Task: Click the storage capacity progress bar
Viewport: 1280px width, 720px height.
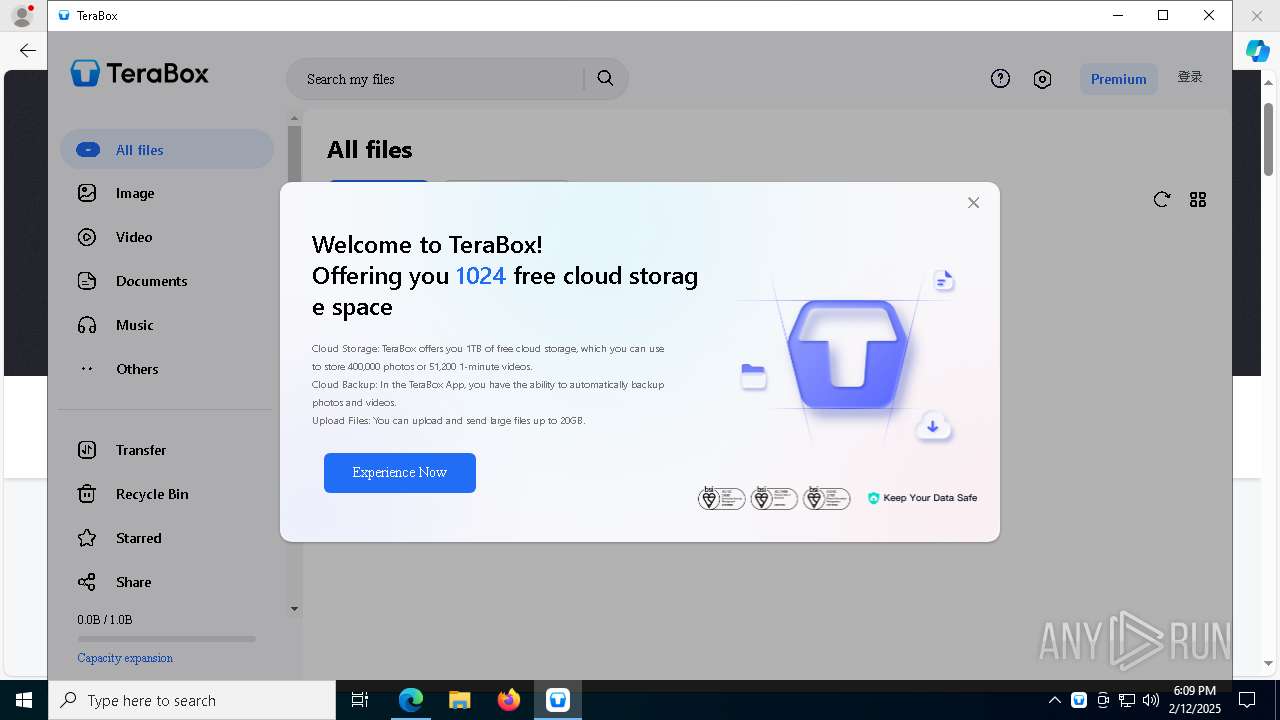Action: pyautogui.click(x=167, y=639)
